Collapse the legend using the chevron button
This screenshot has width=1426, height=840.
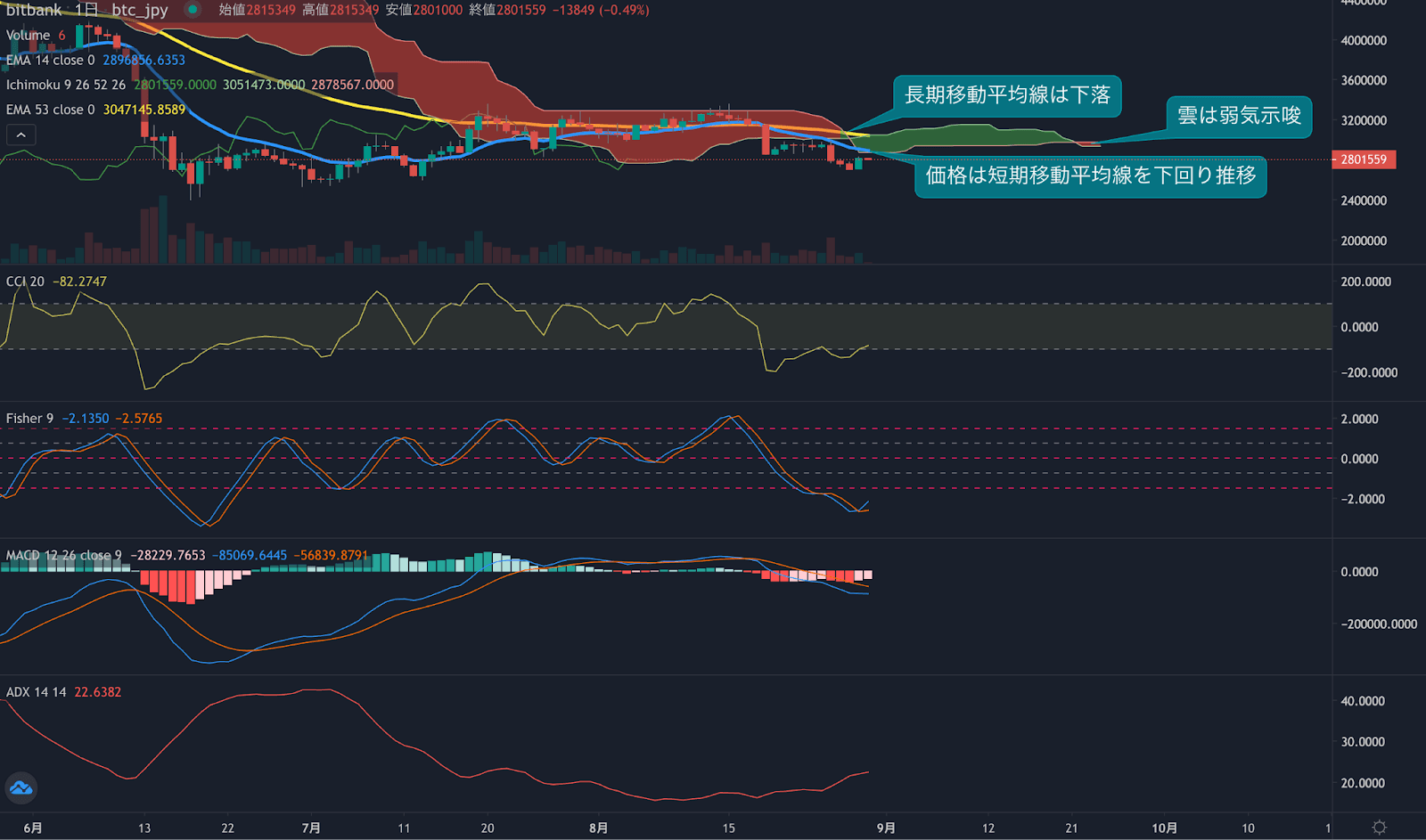pos(20,134)
